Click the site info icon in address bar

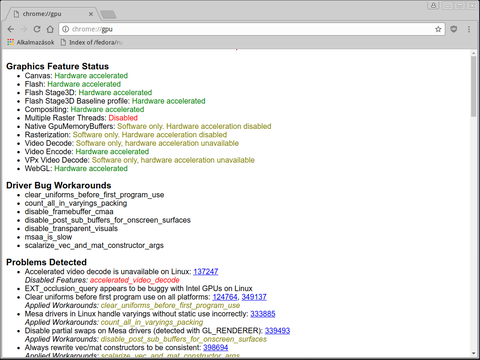[66, 29]
